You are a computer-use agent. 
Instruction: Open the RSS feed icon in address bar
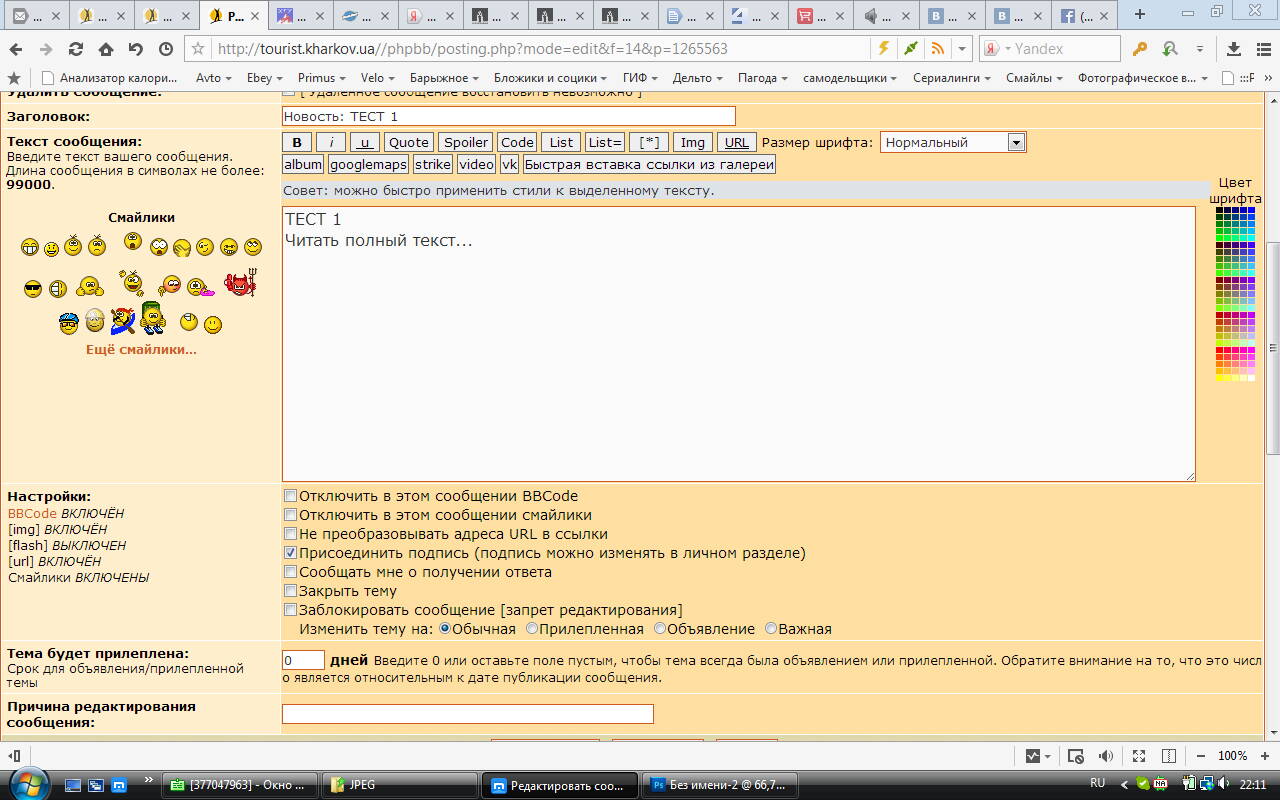[x=937, y=49]
